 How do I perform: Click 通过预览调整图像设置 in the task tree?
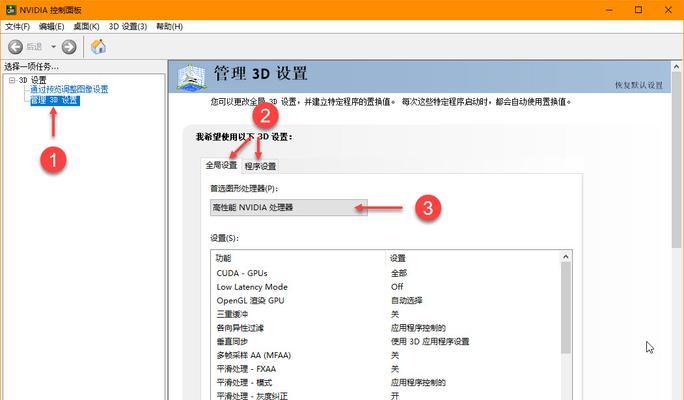click(x=68, y=90)
